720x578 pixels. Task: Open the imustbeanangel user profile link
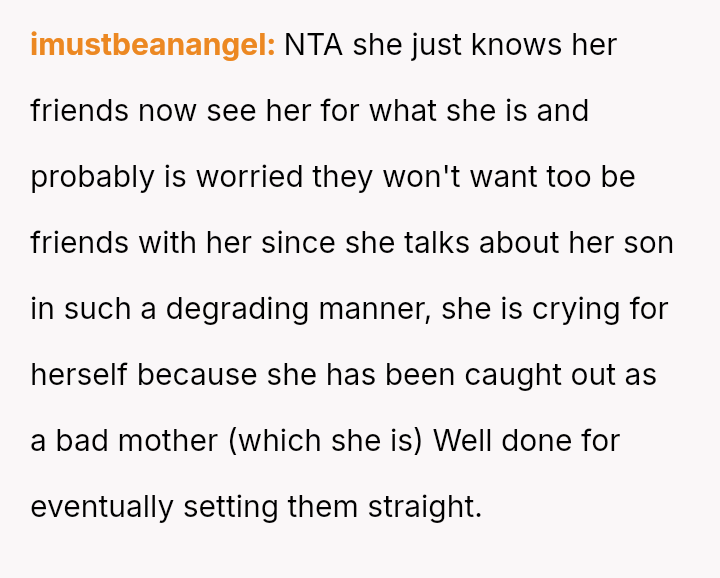(x=152, y=45)
